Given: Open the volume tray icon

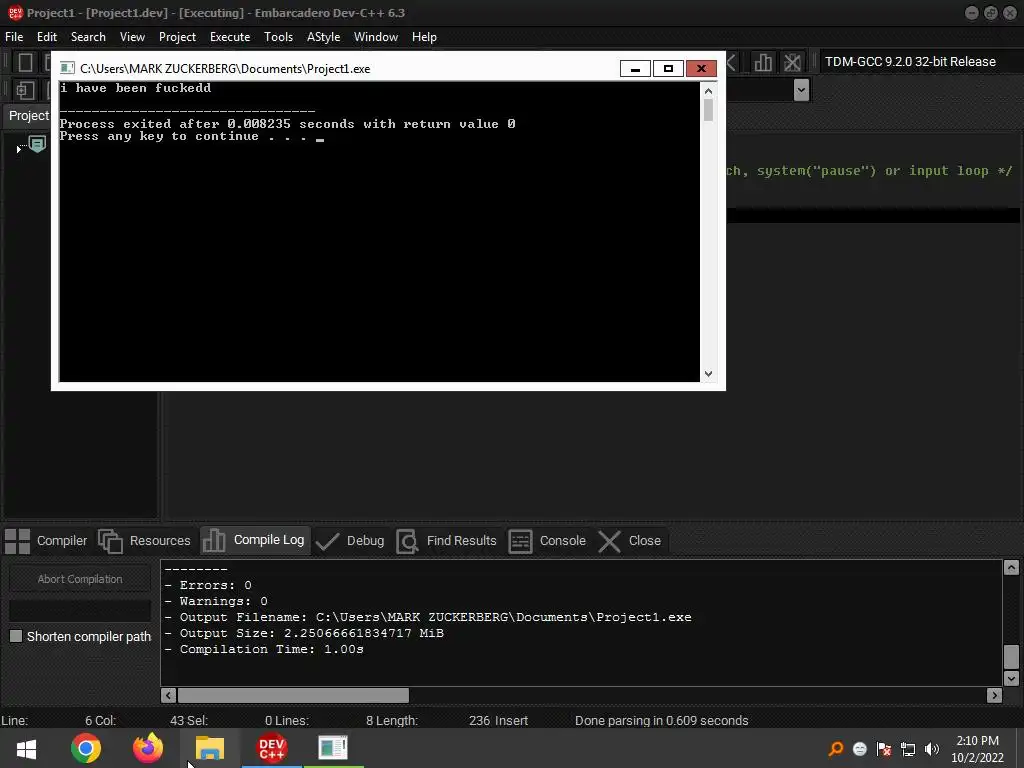Looking at the screenshot, I should (932, 749).
